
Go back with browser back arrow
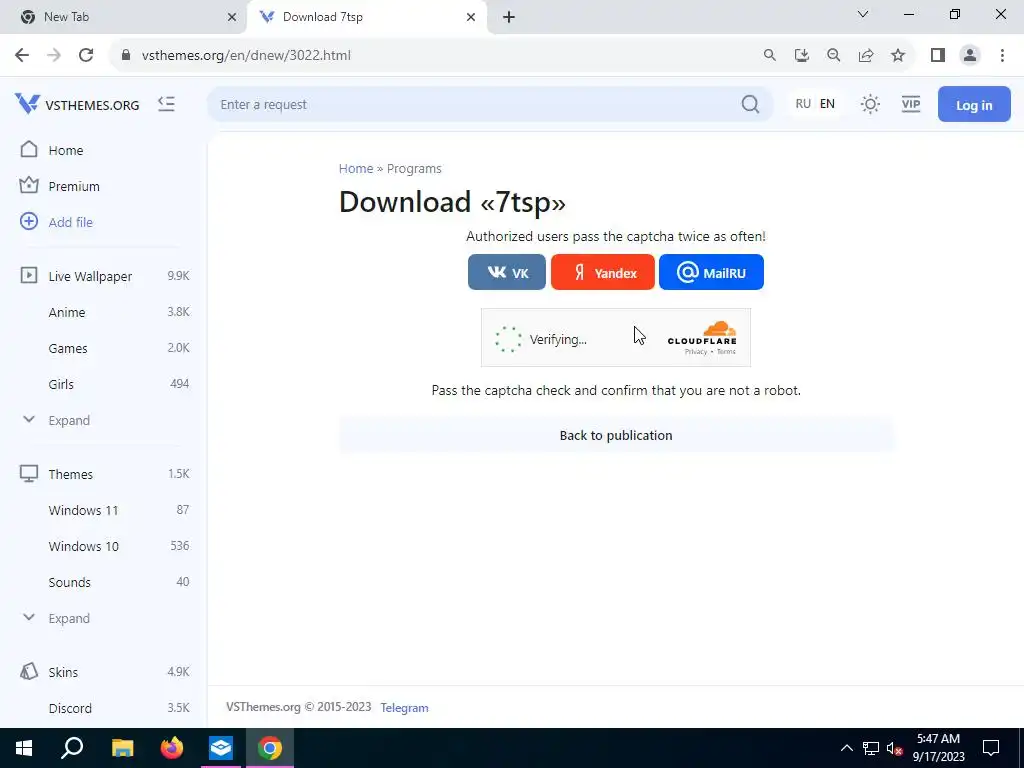(22, 55)
